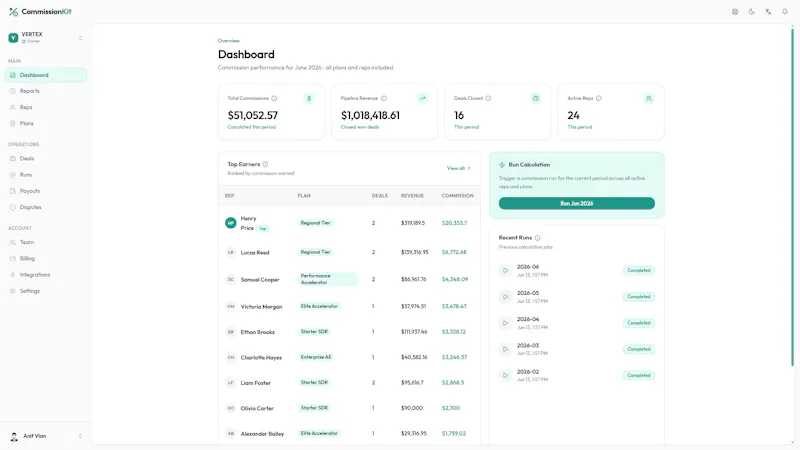Show info for Active Reps
This screenshot has width=800, height=450.
click(598, 98)
